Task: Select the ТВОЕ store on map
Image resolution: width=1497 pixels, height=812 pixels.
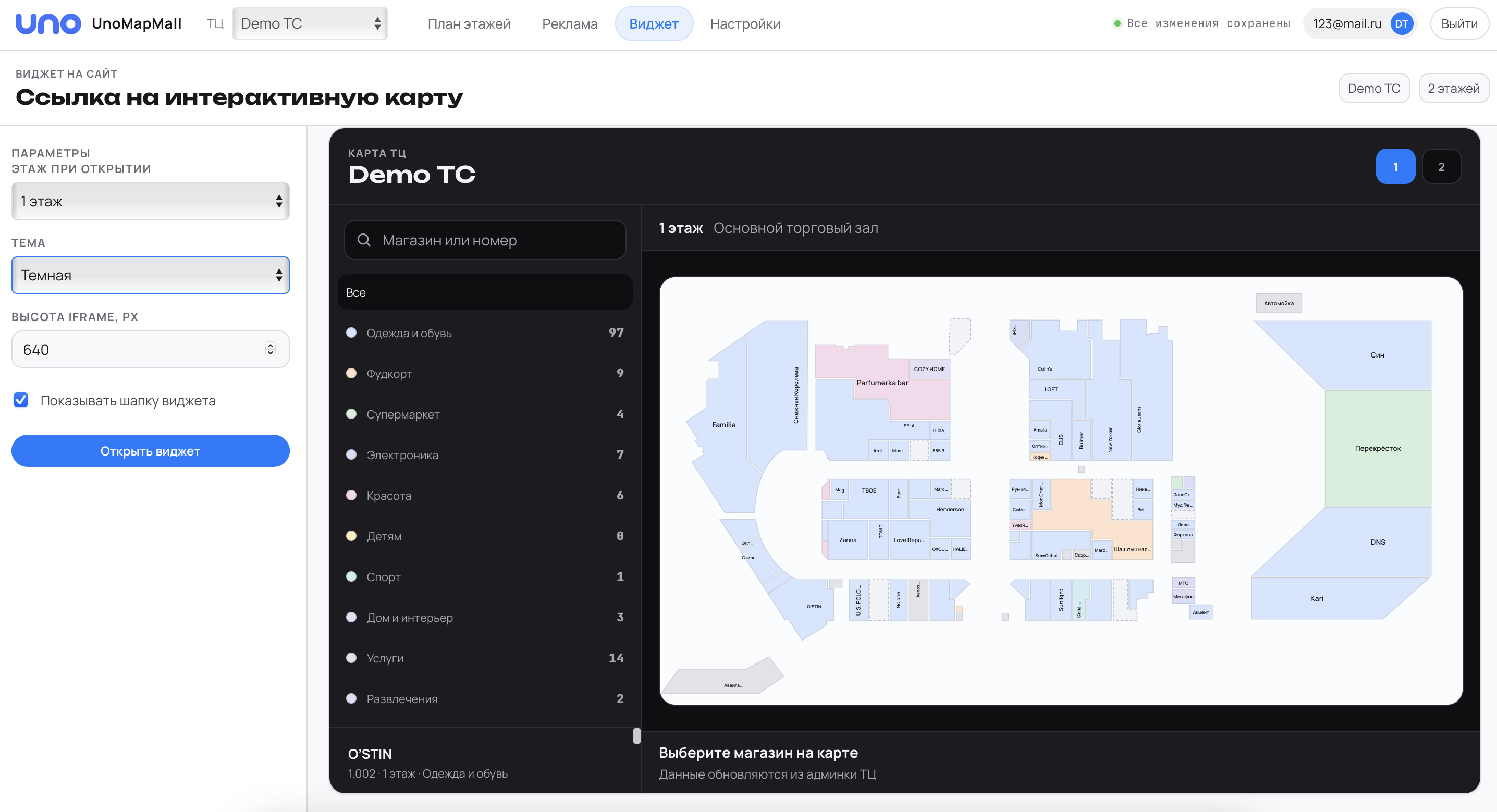Action: [868, 490]
